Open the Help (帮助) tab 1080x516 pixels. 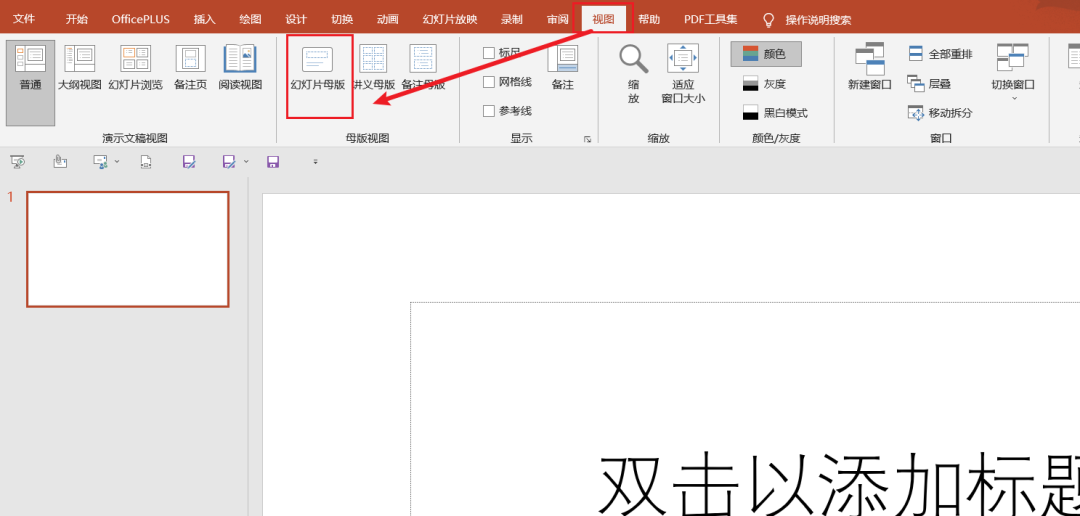(x=649, y=19)
